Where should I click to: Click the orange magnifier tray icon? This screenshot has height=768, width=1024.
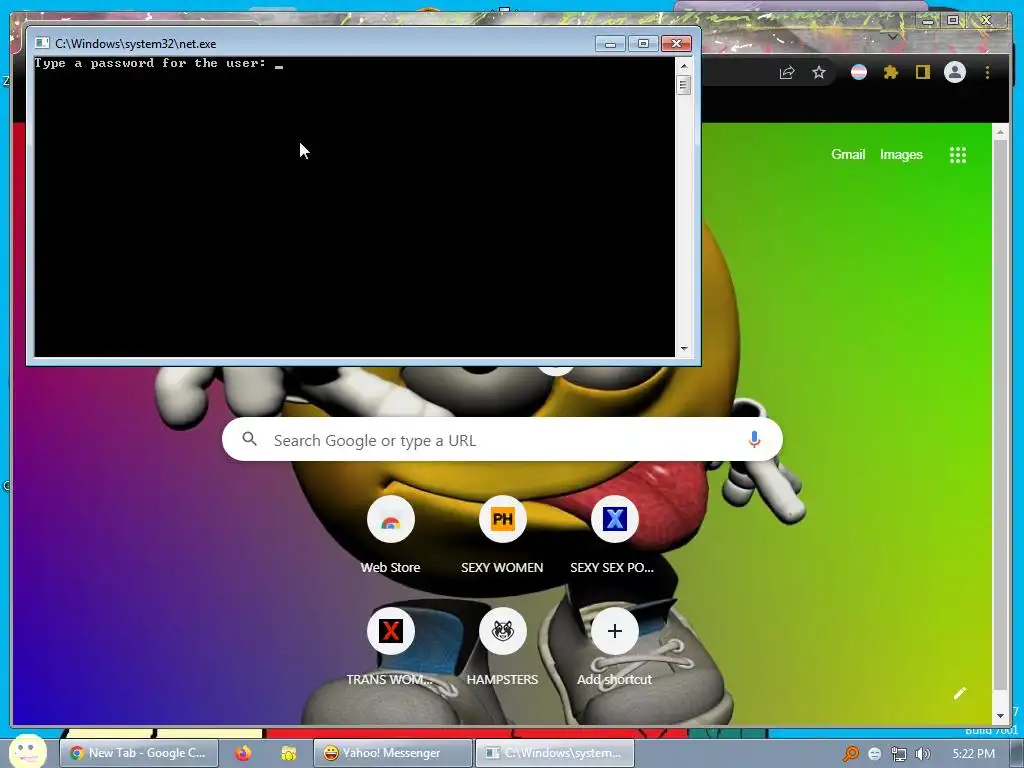(850, 754)
